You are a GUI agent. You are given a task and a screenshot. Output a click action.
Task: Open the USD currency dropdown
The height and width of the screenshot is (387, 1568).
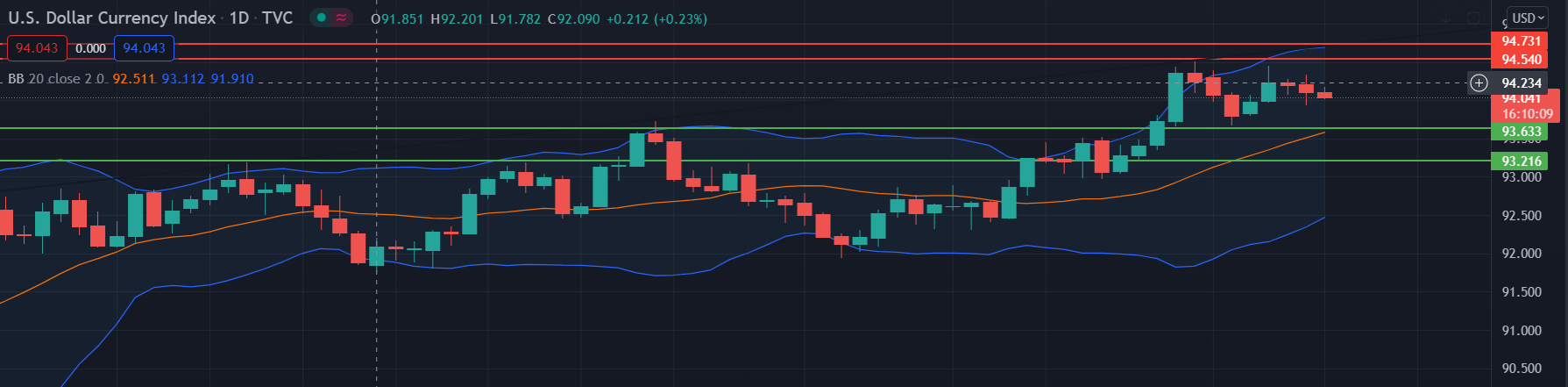(1529, 18)
